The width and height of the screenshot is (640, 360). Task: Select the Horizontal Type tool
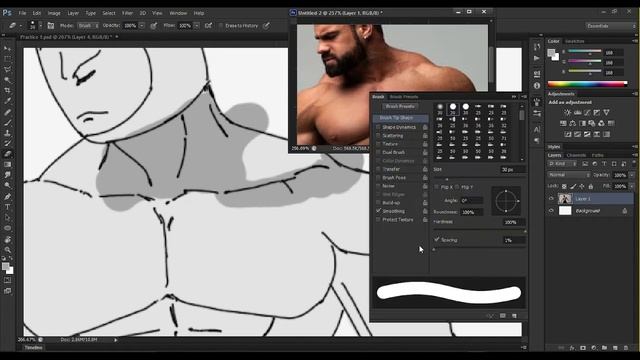point(7,207)
